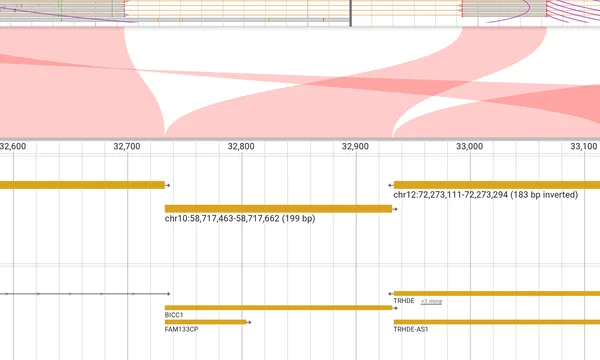The height and width of the screenshot is (360, 600).
Task: Click the TRHDE gene bar
Action: (x=497, y=293)
